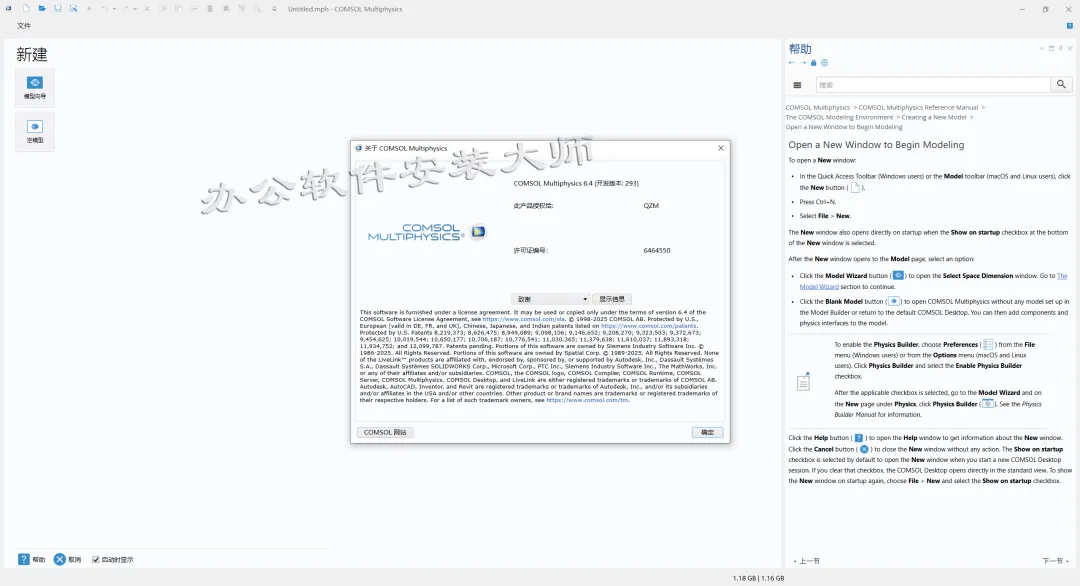Close the 关于 COMSOL Multiphysics dialog

pyautogui.click(x=720, y=148)
